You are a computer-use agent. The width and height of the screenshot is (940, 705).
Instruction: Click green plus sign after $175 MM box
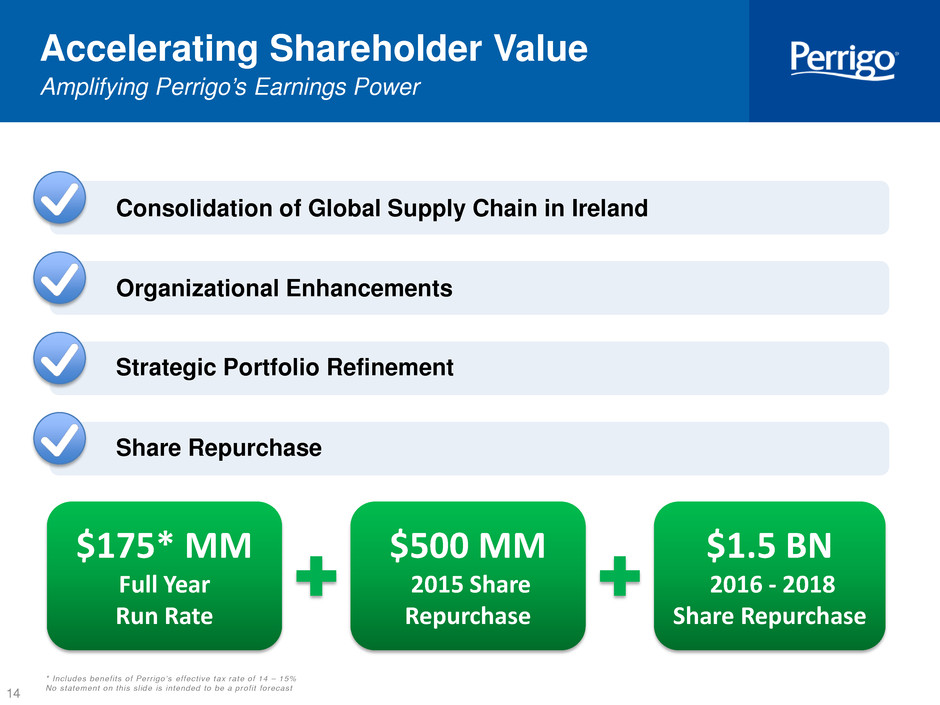pos(316,576)
